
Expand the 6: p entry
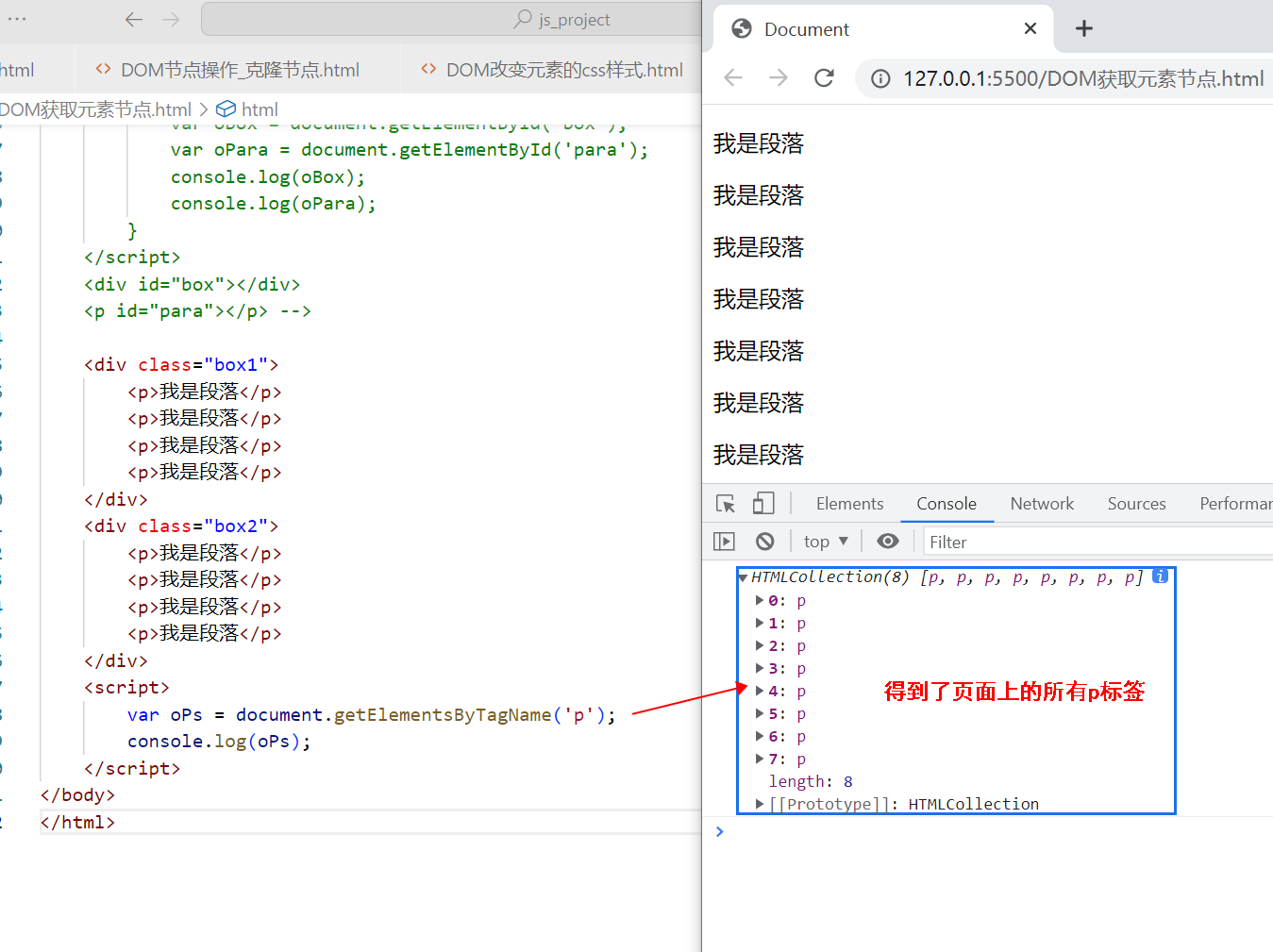coord(760,737)
